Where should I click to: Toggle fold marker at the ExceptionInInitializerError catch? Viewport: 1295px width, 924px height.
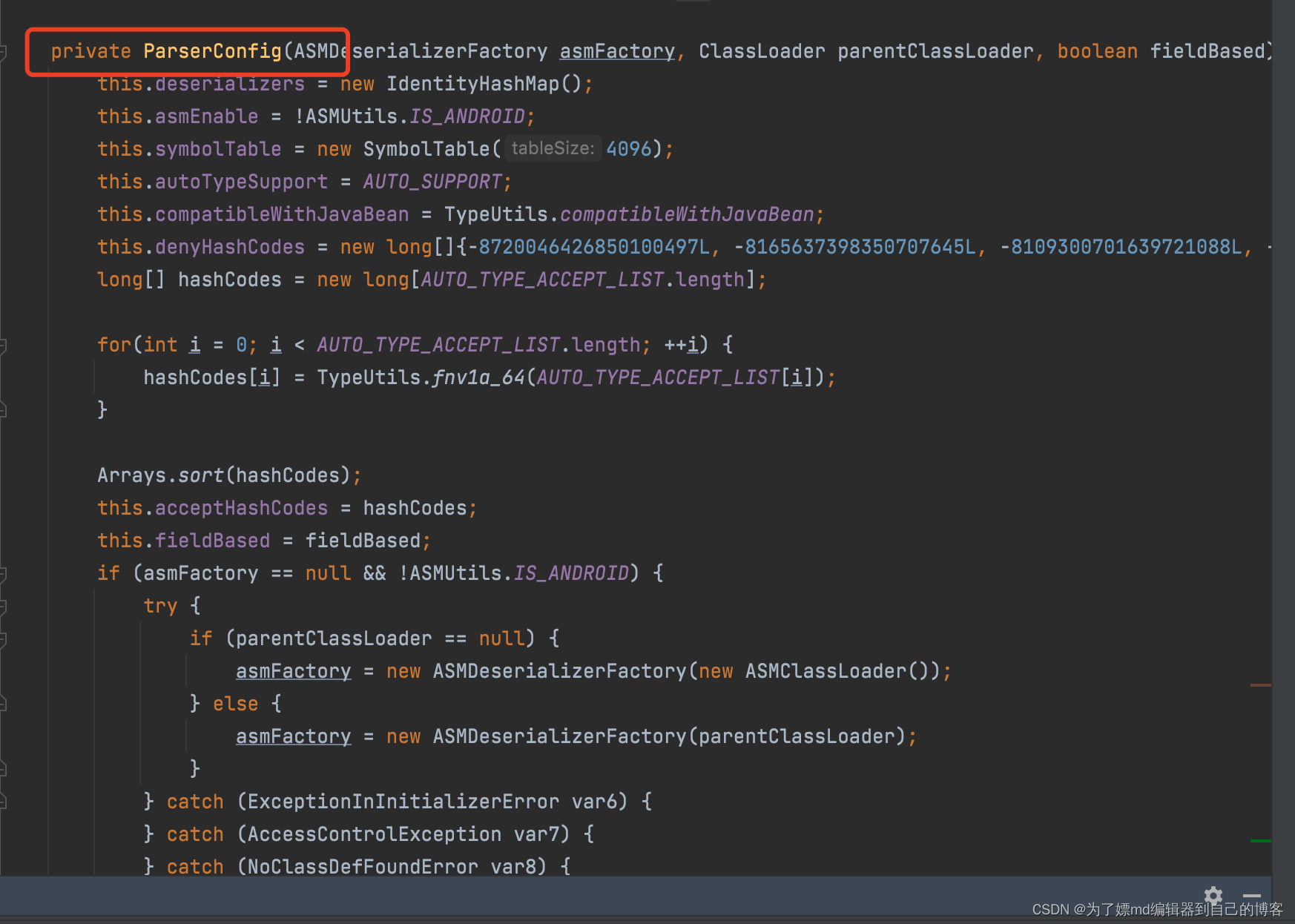pyautogui.click(x=4, y=802)
